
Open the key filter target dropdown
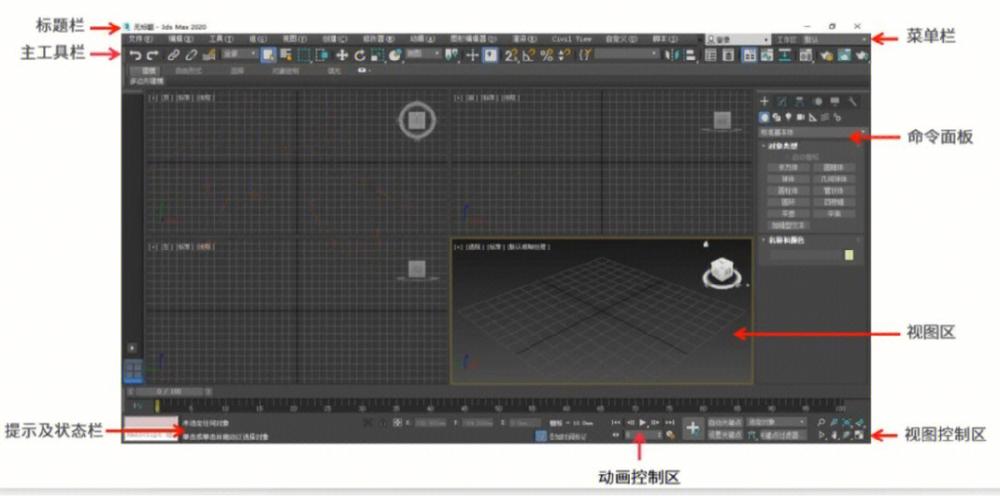[x=776, y=422]
